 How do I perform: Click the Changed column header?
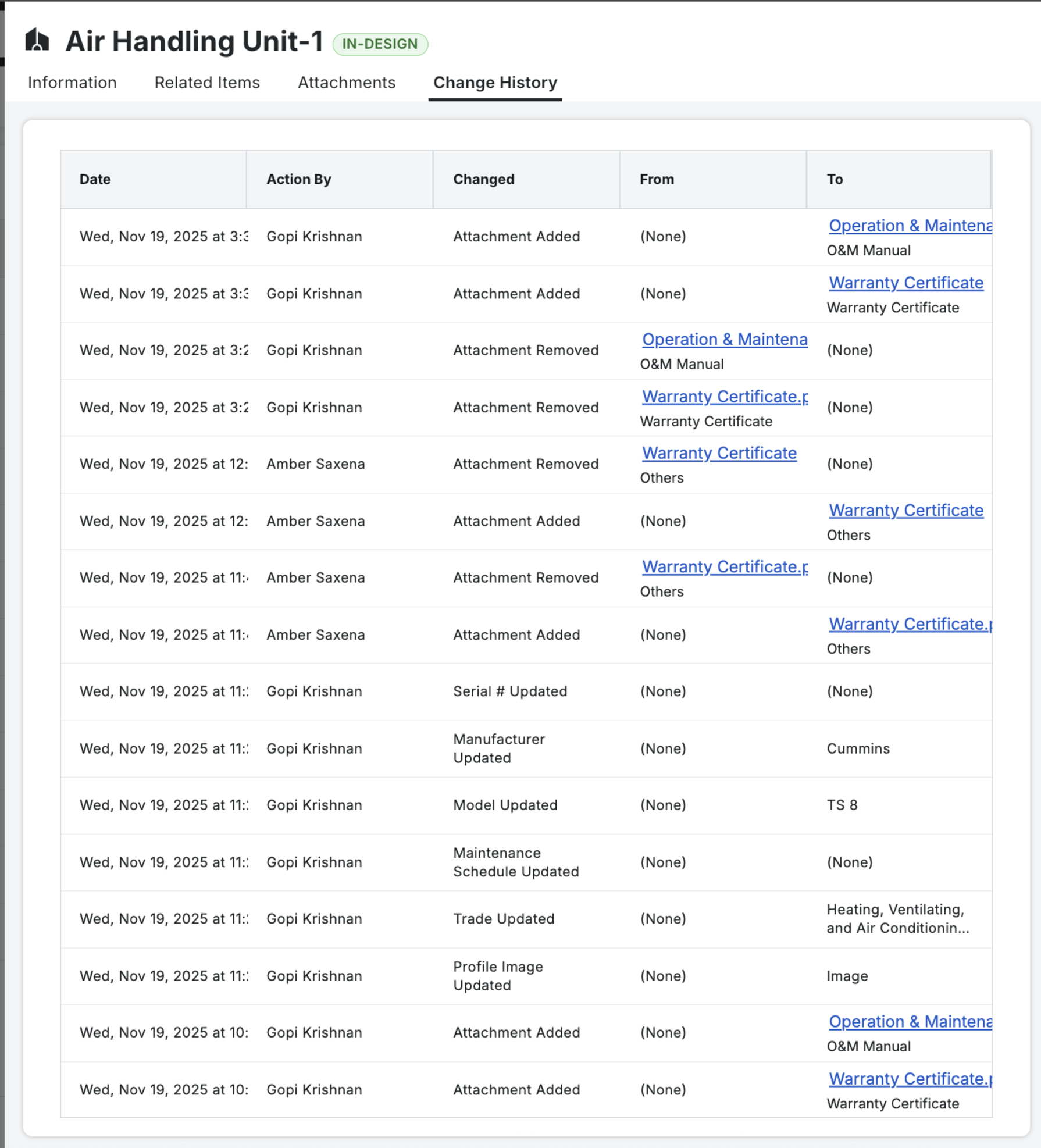coord(484,179)
